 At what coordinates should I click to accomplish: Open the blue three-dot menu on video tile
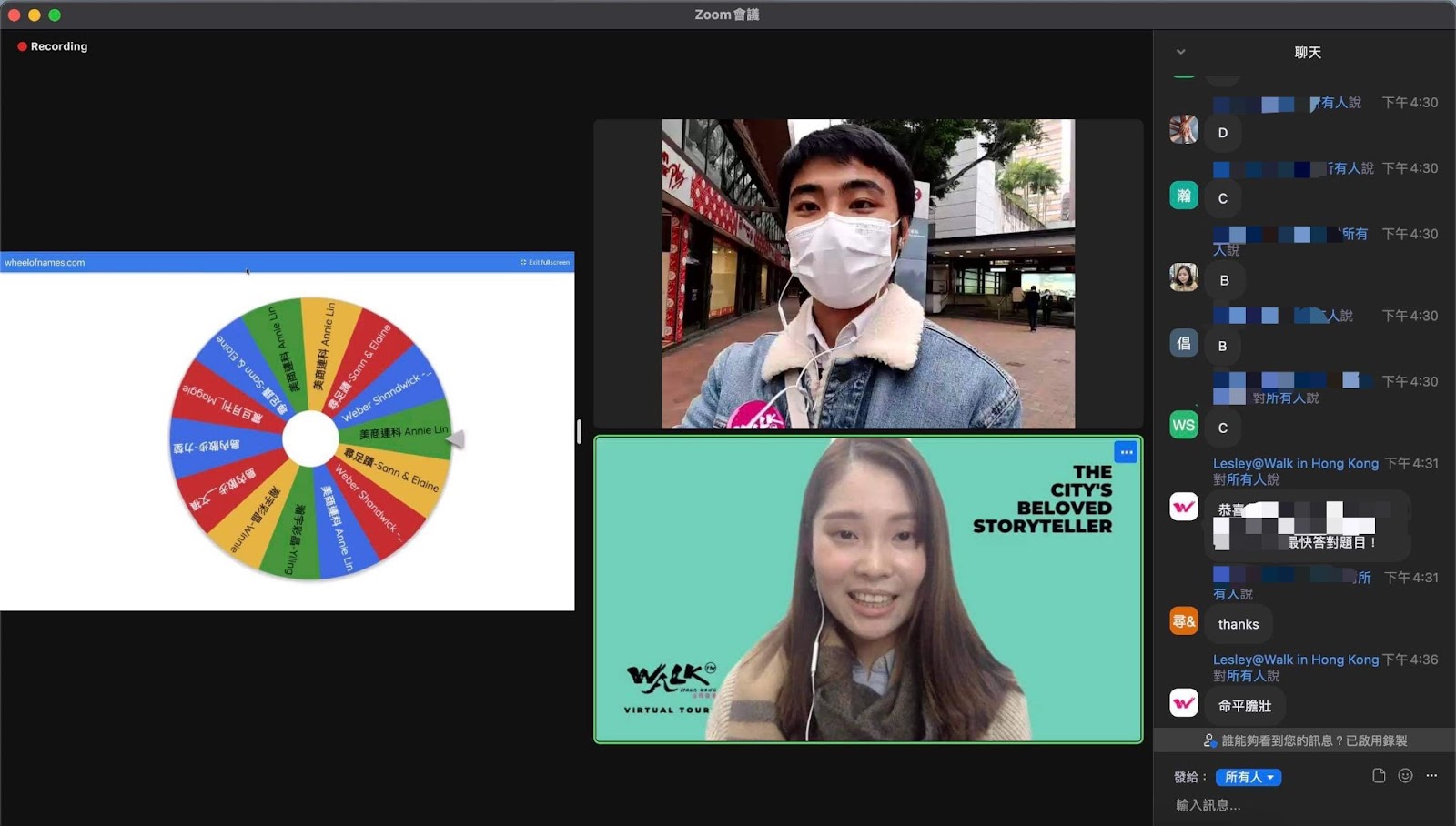[x=1126, y=452]
